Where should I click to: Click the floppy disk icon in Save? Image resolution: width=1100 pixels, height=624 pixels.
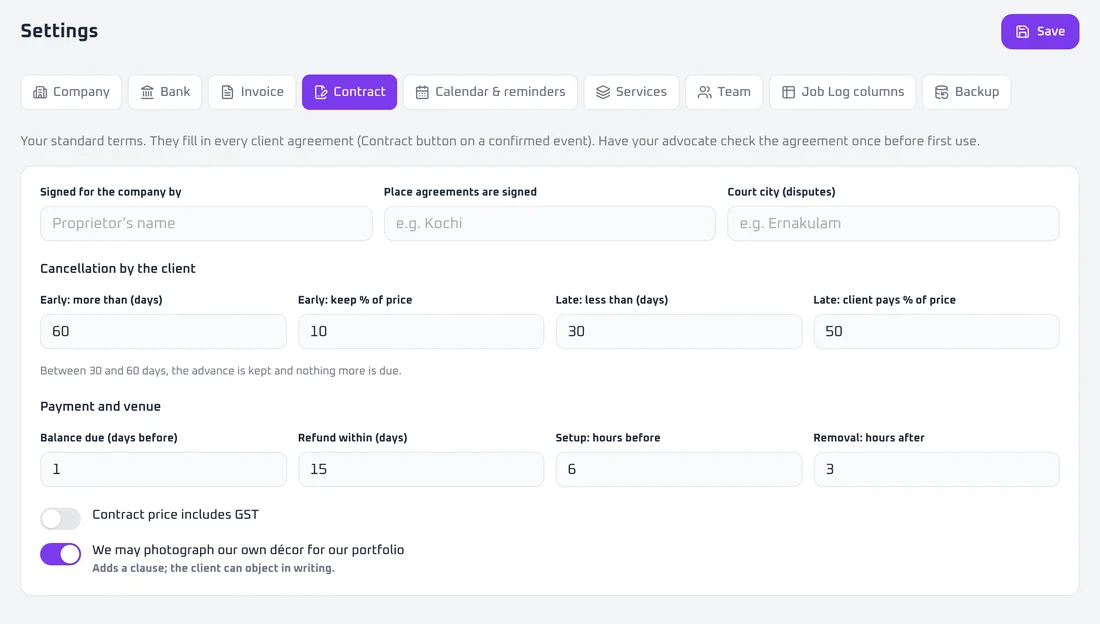click(1022, 32)
